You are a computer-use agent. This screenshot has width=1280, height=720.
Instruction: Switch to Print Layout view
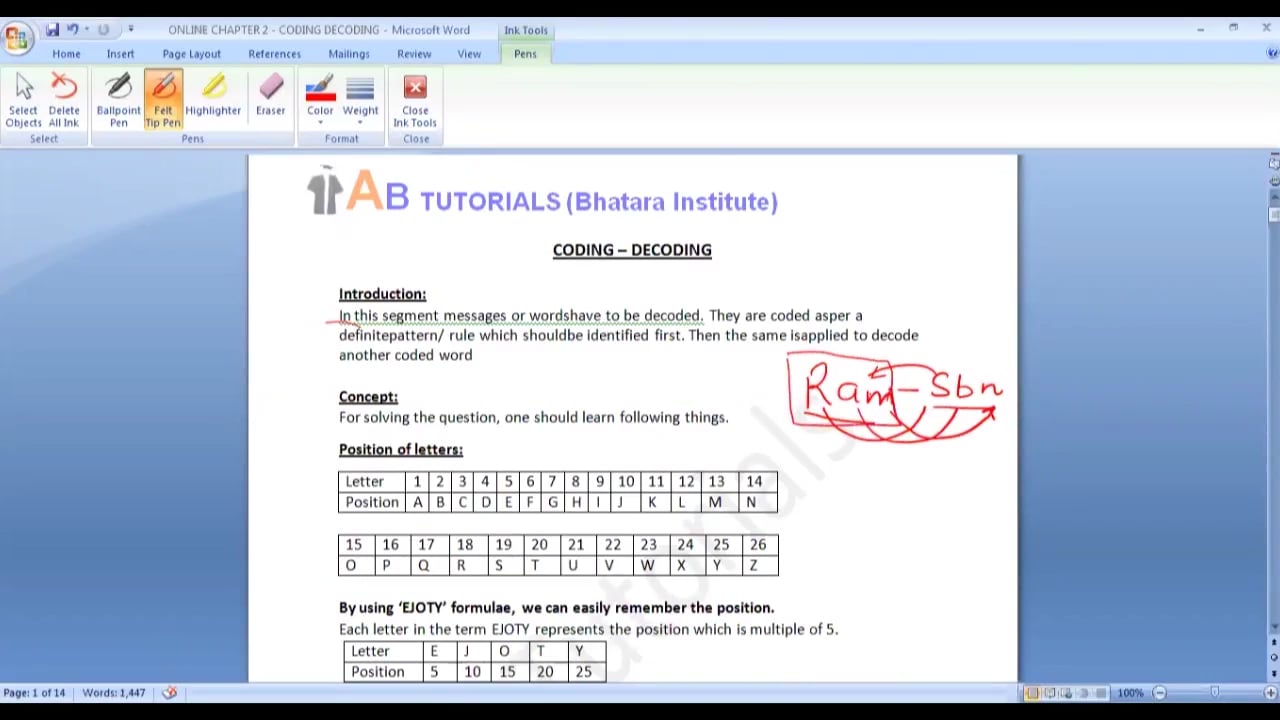coord(1032,693)
